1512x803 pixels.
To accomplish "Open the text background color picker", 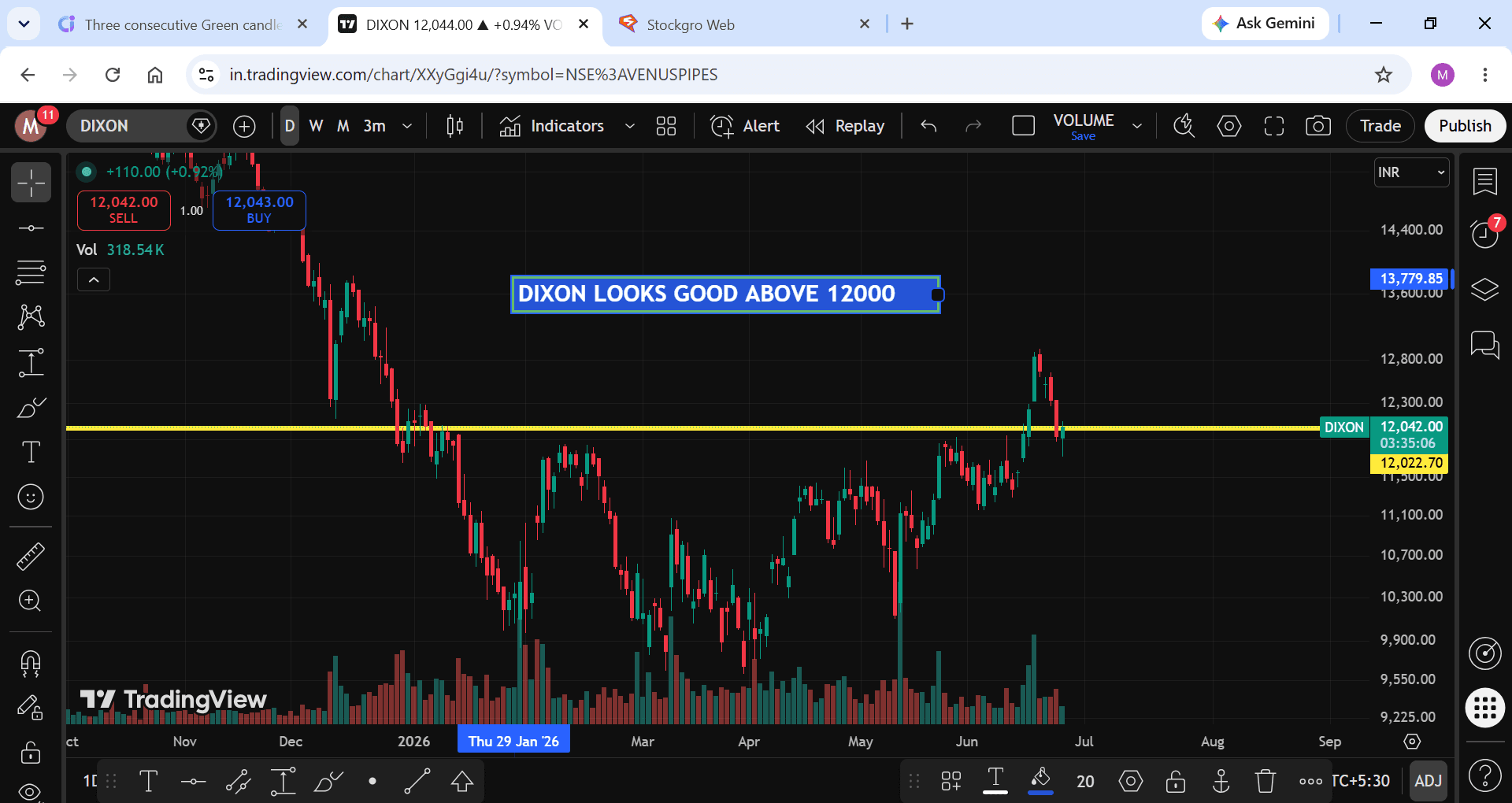I will pyautogui.click(x=1040, y=781).
